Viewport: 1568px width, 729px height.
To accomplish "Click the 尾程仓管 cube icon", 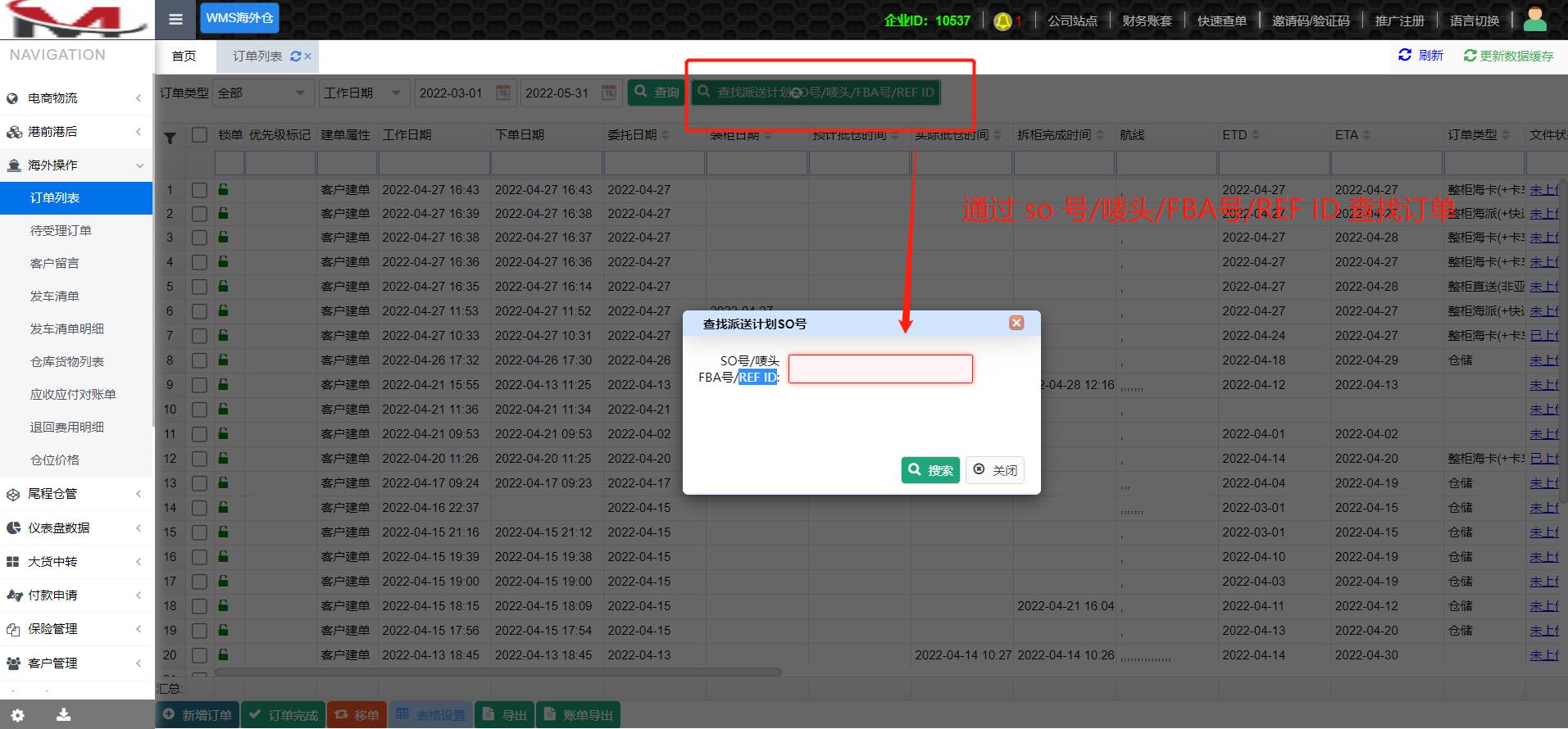I will (13, 494).
